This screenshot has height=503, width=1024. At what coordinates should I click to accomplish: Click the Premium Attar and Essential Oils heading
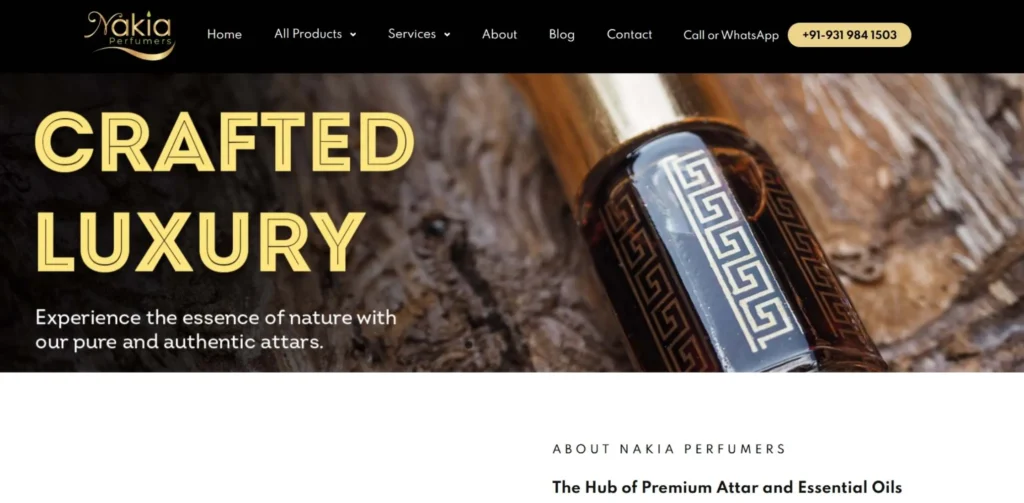[x=727, y=487]
